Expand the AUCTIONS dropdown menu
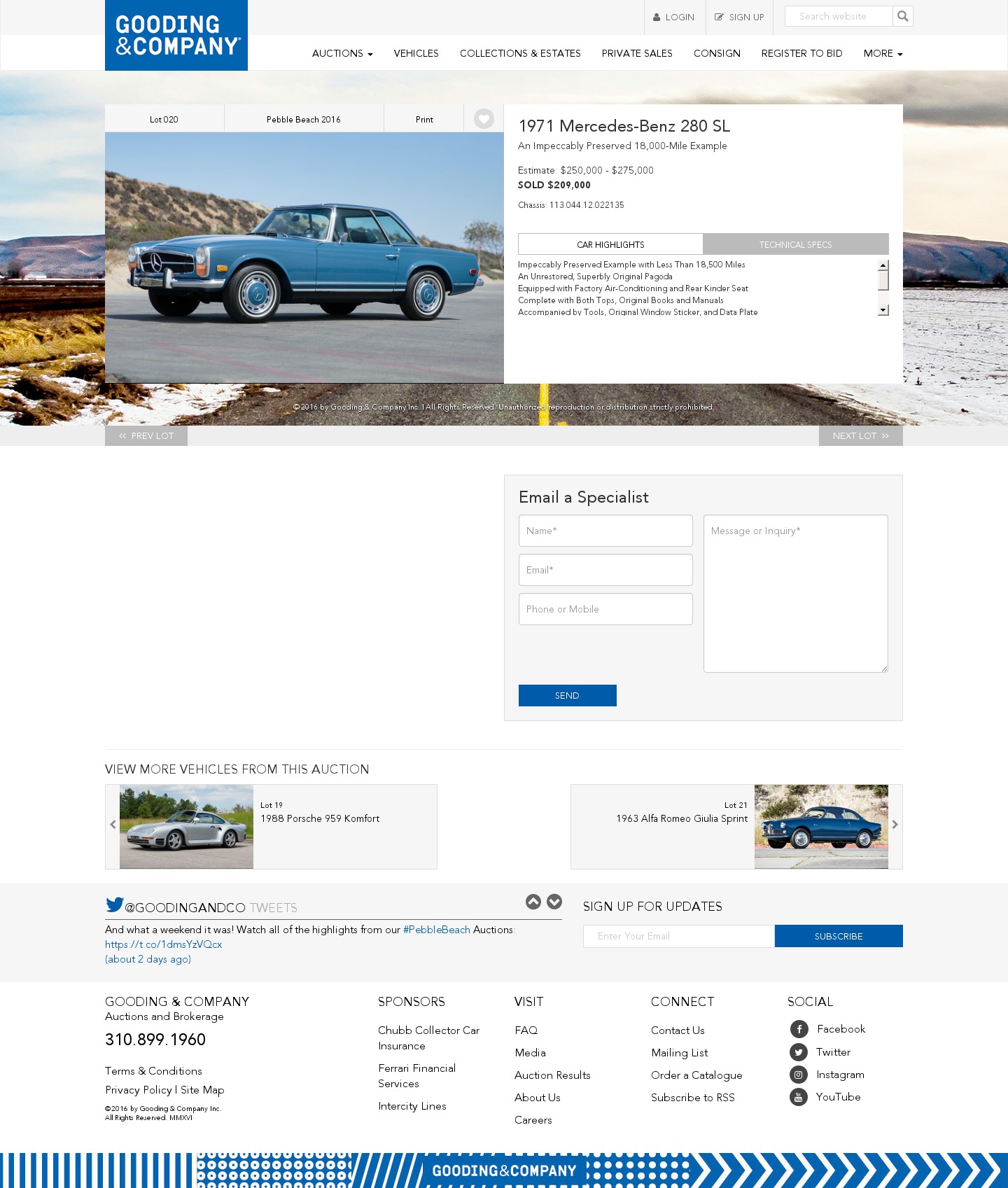This screenshot has height=1188, width=1008. 342,53
